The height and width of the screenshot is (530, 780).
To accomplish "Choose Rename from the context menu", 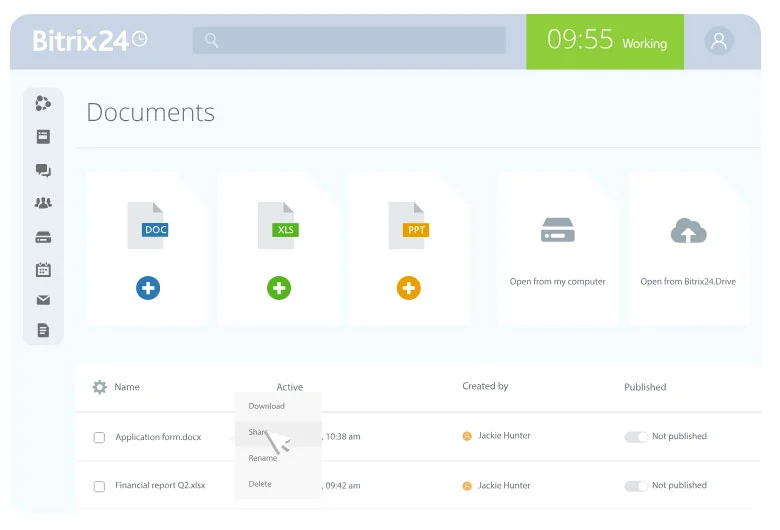I will point(263,458).
